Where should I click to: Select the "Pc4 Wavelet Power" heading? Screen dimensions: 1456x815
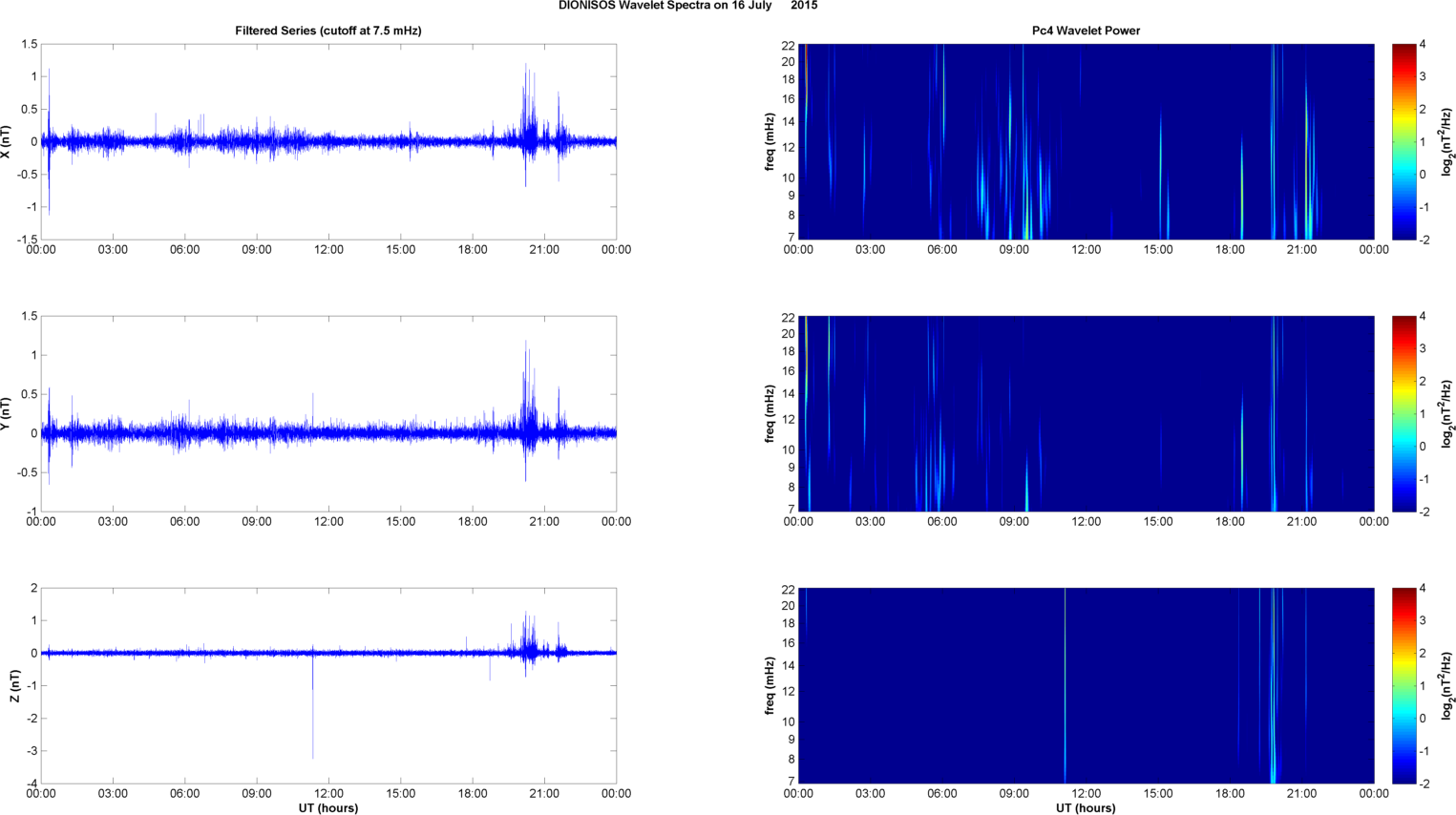tap(1086, 31)
